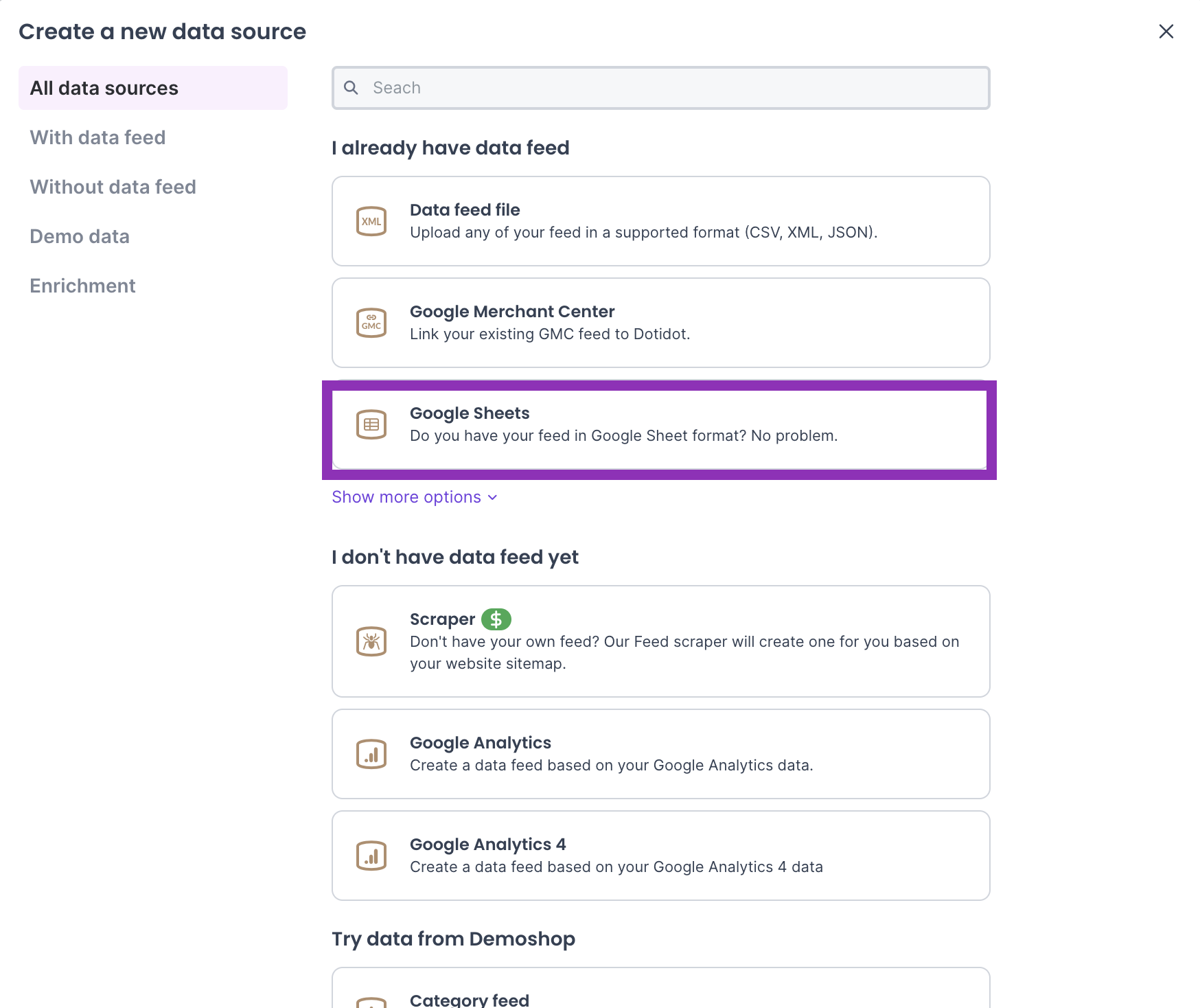Click the GMC Google Merchant Center icon

[371, 323]
